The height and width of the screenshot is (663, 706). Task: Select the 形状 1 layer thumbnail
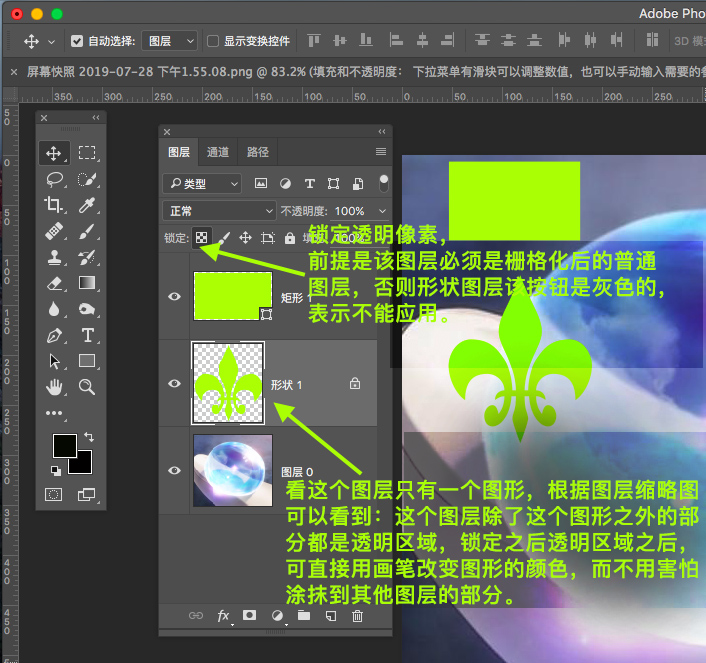coord(228,383)
